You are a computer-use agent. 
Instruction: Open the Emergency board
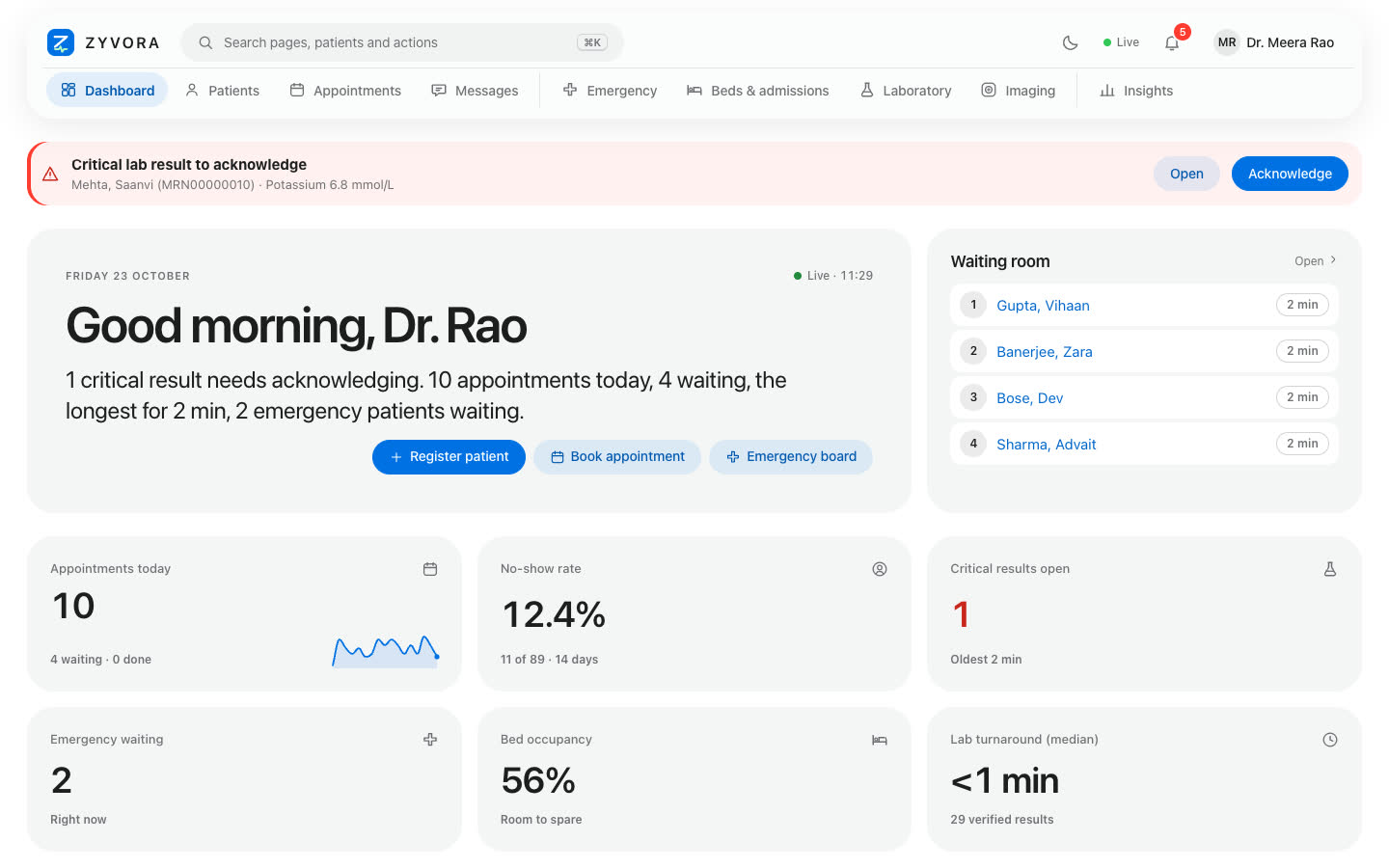(791, 457)
